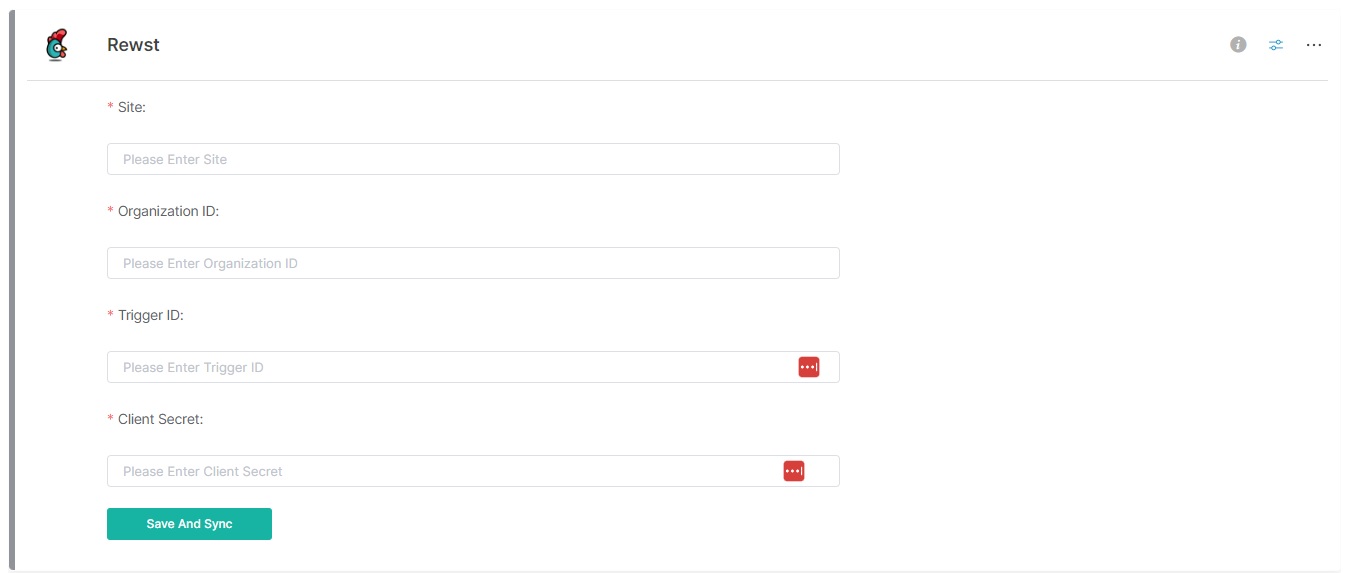Click the red asterisk before Client Secret
Viewport: 1352px width, 573px height.
click(x=110, y=419)
